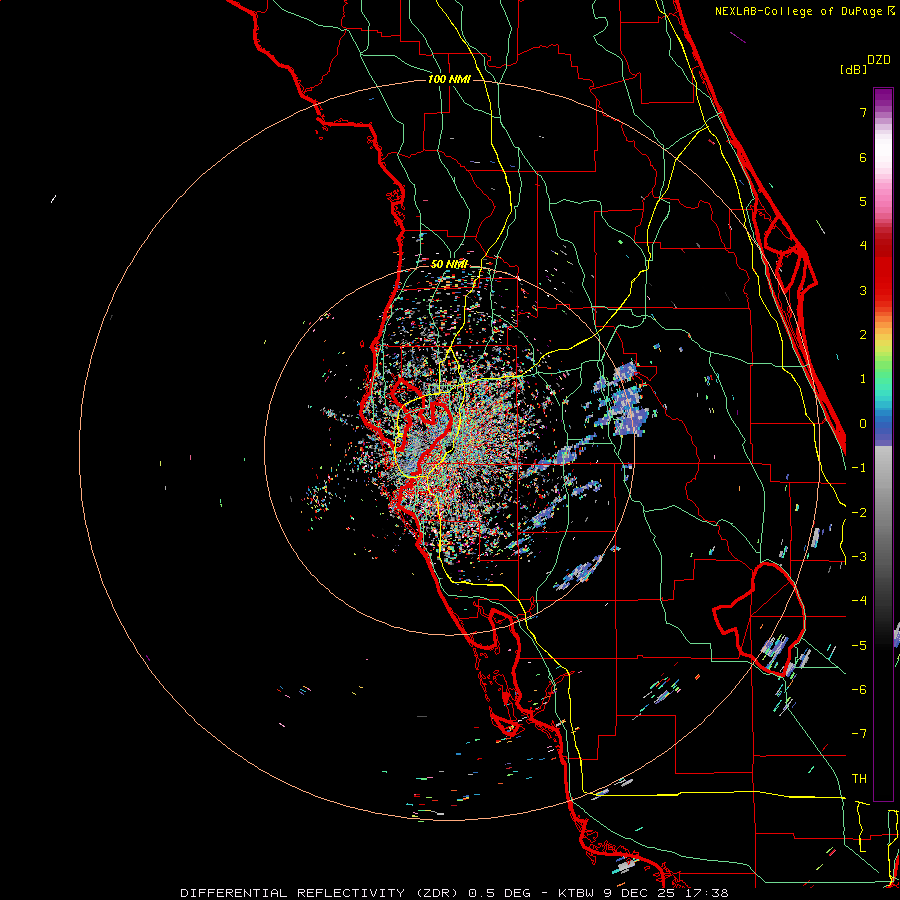Click the TH threshold label on legend
Image resolution: width=900 pixels, height=900 pixels.
859,779
